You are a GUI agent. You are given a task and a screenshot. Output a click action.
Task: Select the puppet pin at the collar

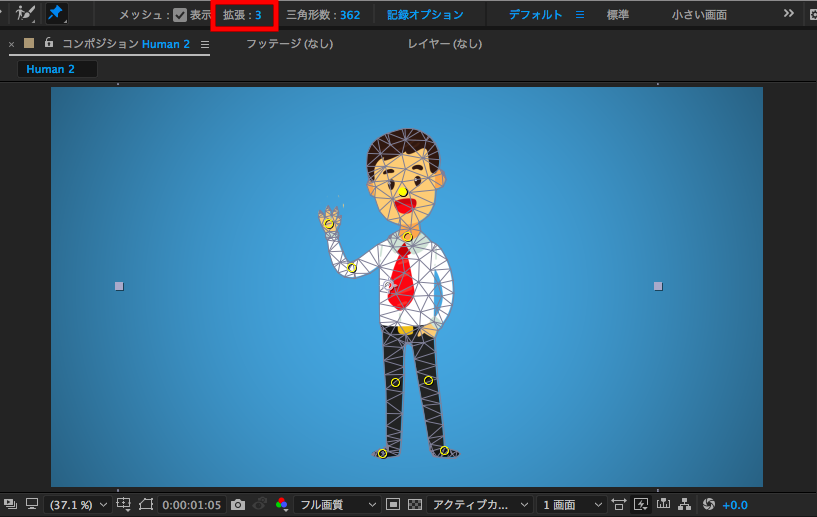(408, 237)
